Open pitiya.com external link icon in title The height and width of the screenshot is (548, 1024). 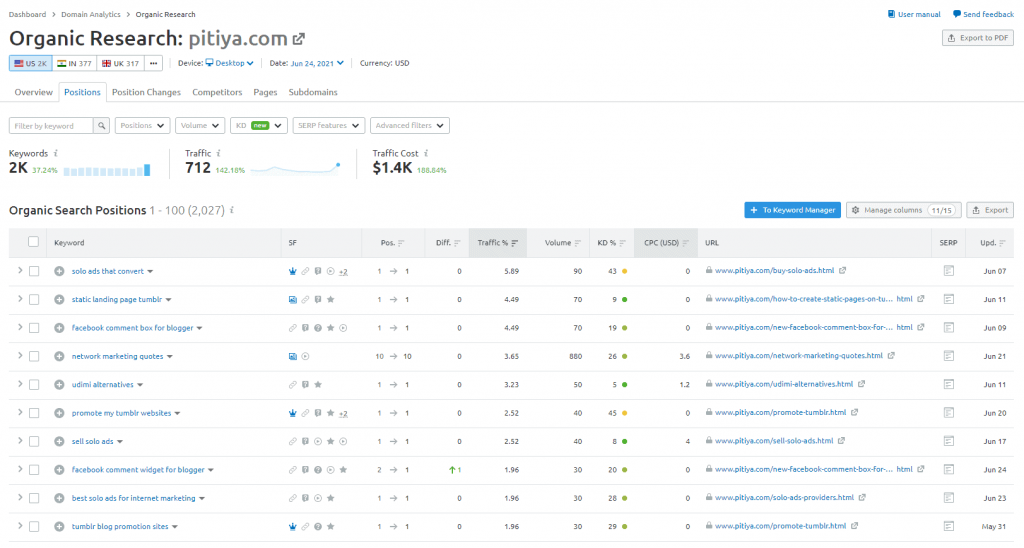[x=298, y=39]
